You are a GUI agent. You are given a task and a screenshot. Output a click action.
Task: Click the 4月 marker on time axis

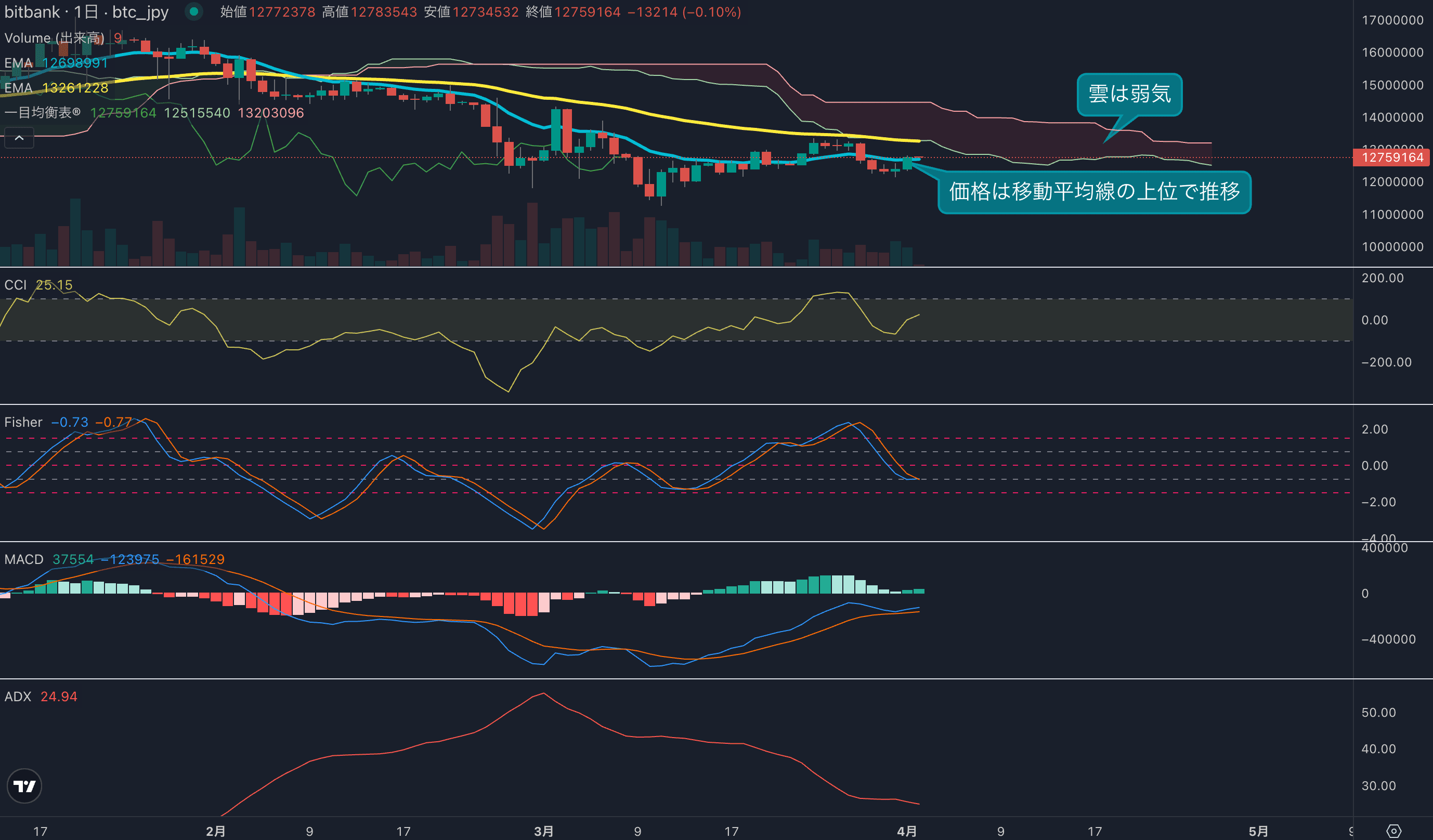[x=906, y=831]
